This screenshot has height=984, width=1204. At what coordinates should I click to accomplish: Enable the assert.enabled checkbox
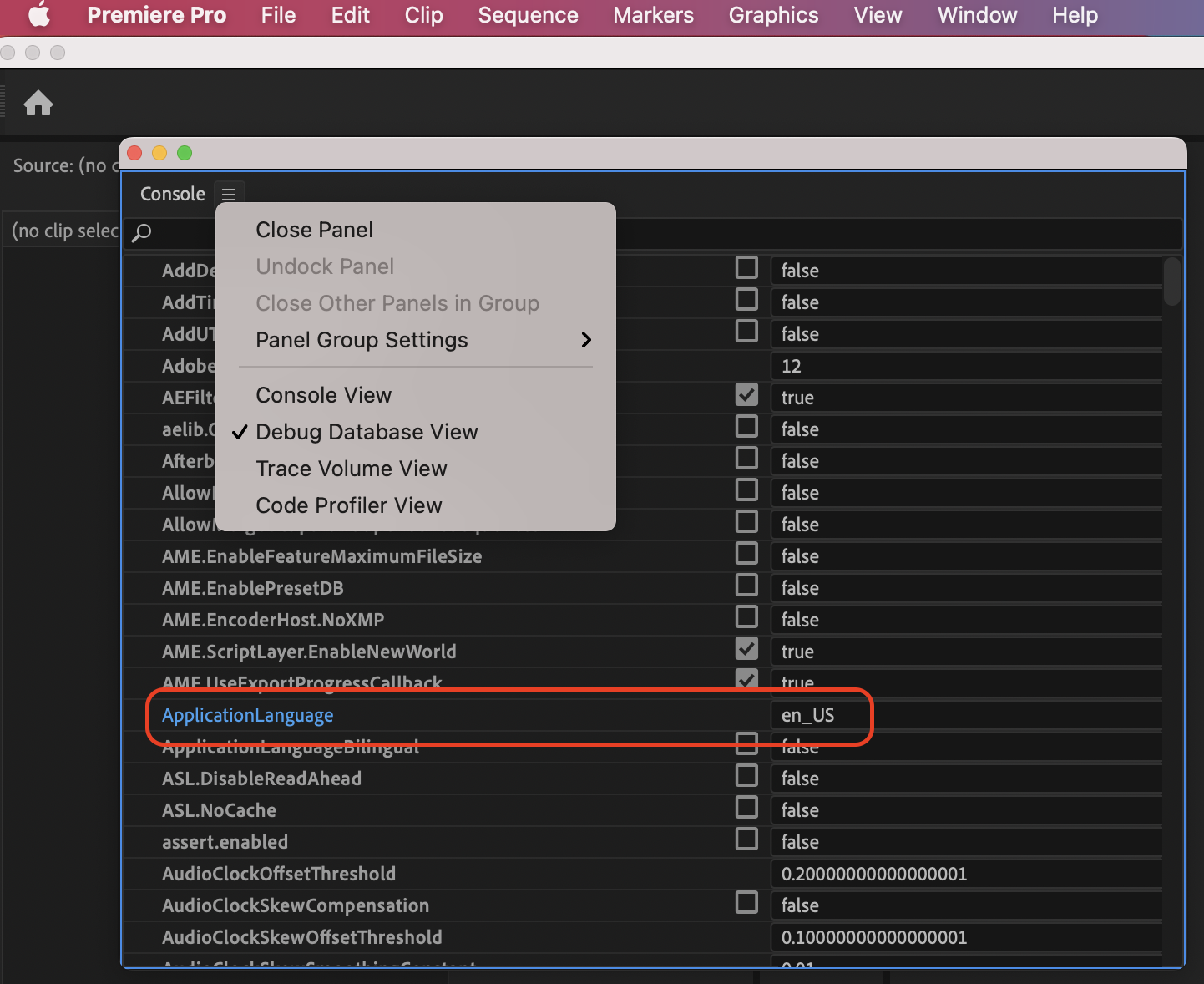(x=746, y=839)
